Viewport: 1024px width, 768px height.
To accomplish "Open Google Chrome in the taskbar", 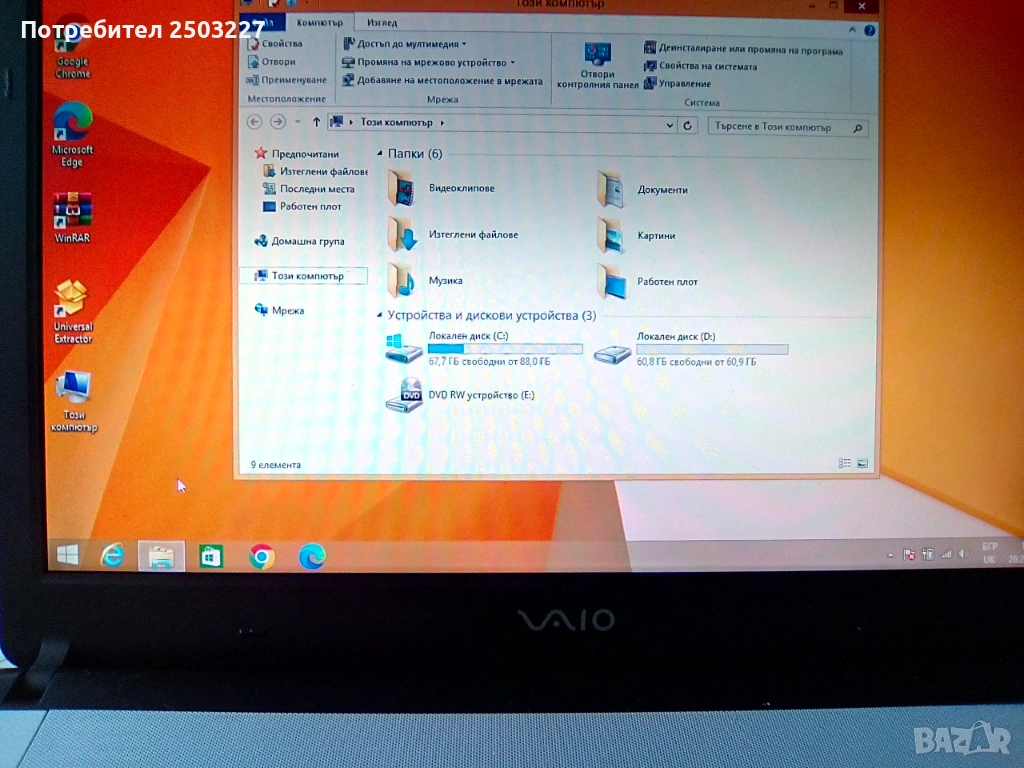I will 262,556.
